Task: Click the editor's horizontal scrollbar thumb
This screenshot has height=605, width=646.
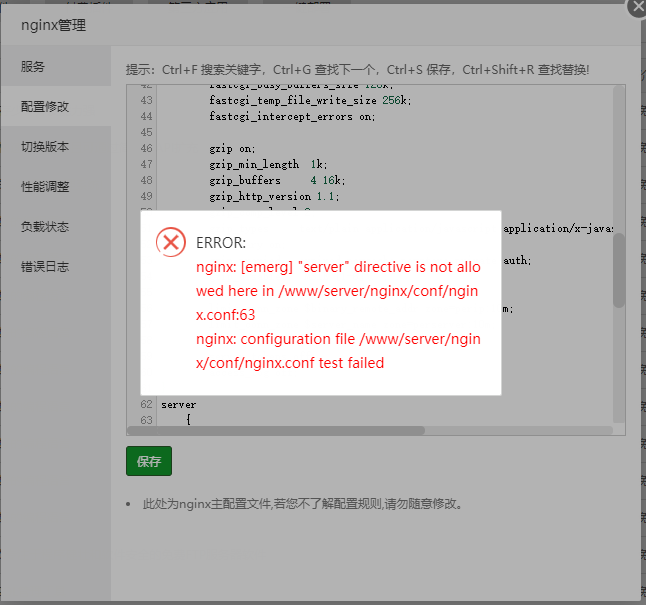Action: pos(276,430)
